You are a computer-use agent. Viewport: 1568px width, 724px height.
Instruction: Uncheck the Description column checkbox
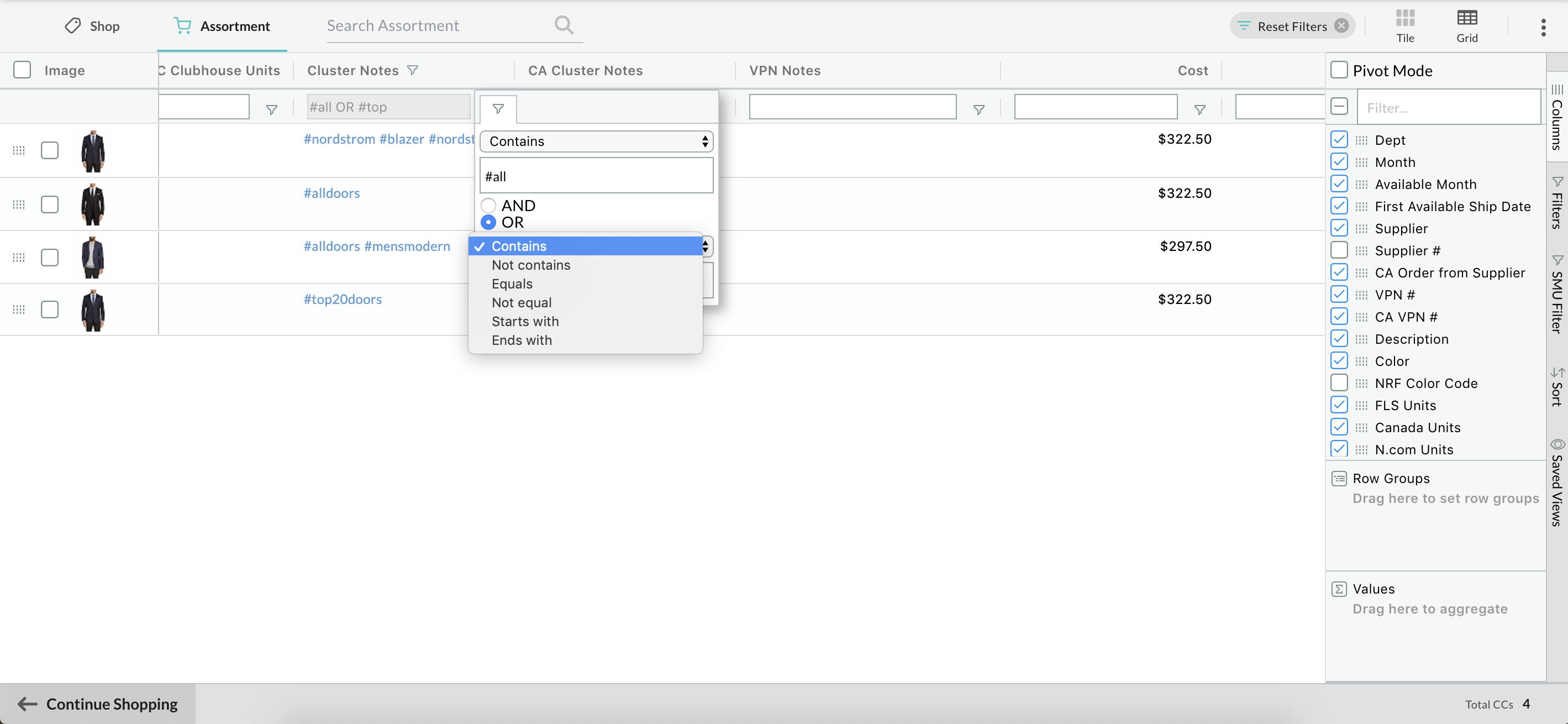coord(1339,339)
